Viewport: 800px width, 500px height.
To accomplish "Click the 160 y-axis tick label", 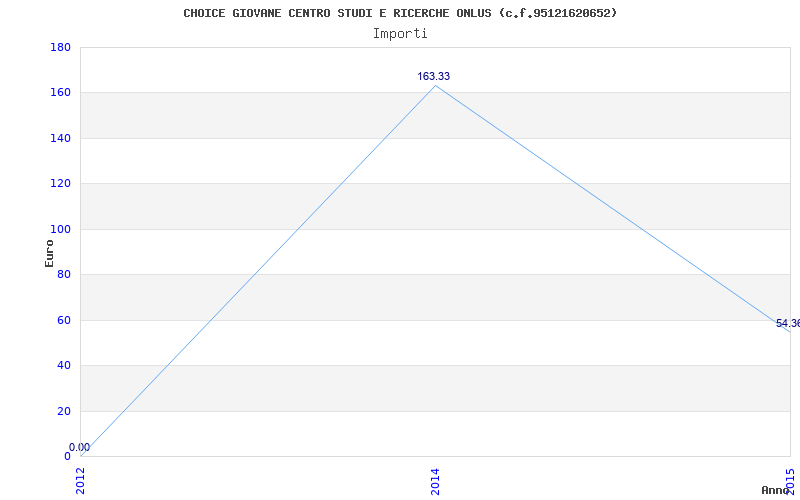I will (60, 93).
